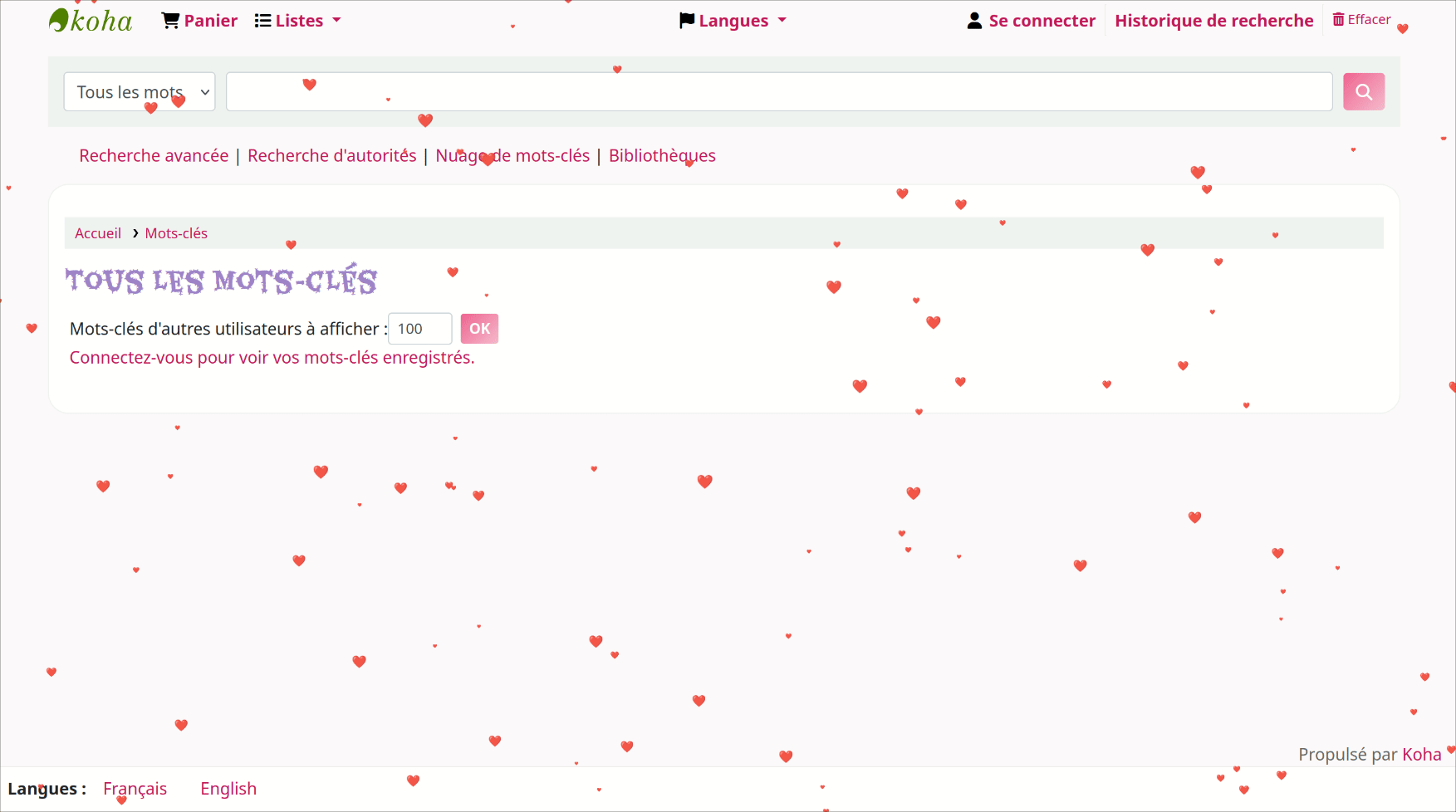Open Recherche d'autorités
The width and height of the screenshot is (1456, 812).
pos(331,156)
